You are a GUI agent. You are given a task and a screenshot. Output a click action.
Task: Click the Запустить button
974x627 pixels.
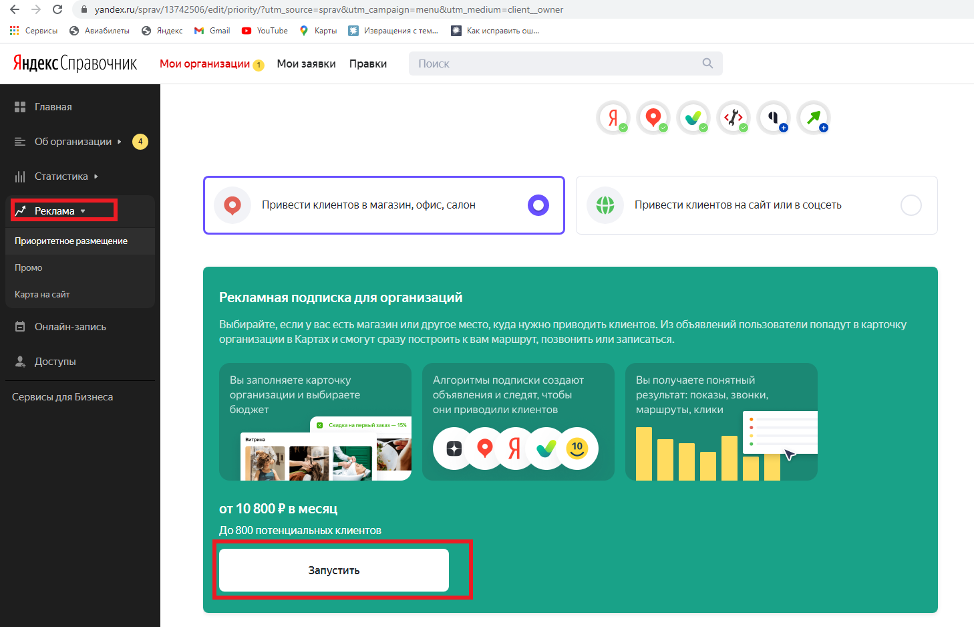coord(334,570)
